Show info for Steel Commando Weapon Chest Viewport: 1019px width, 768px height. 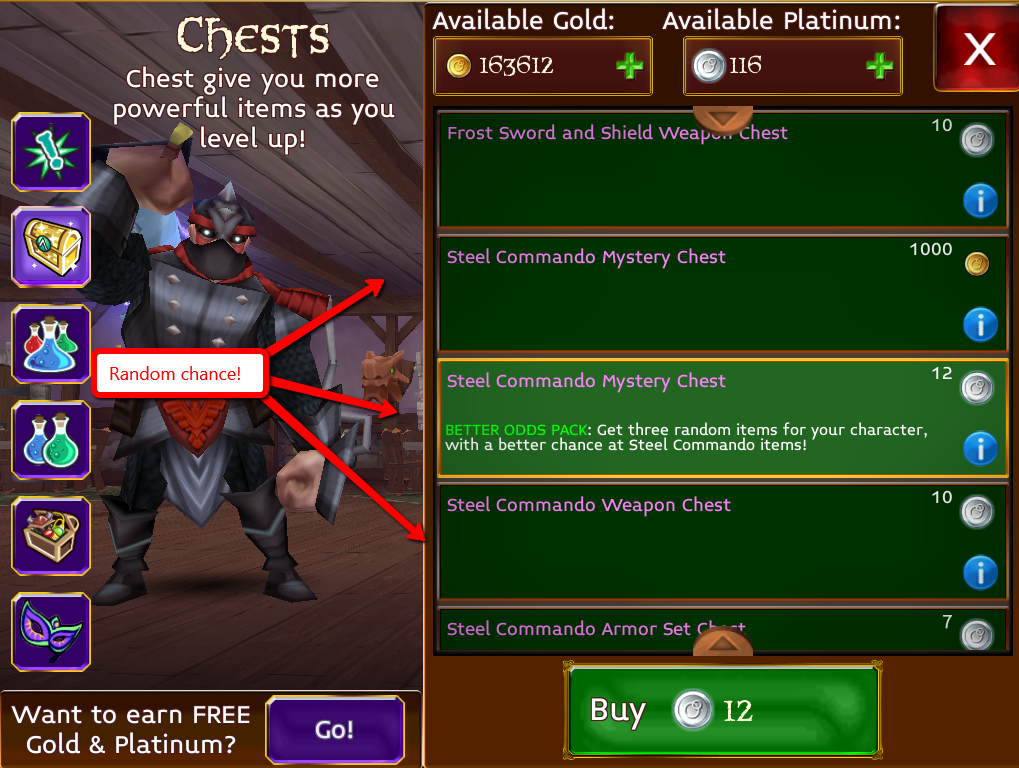coord(980,572)
